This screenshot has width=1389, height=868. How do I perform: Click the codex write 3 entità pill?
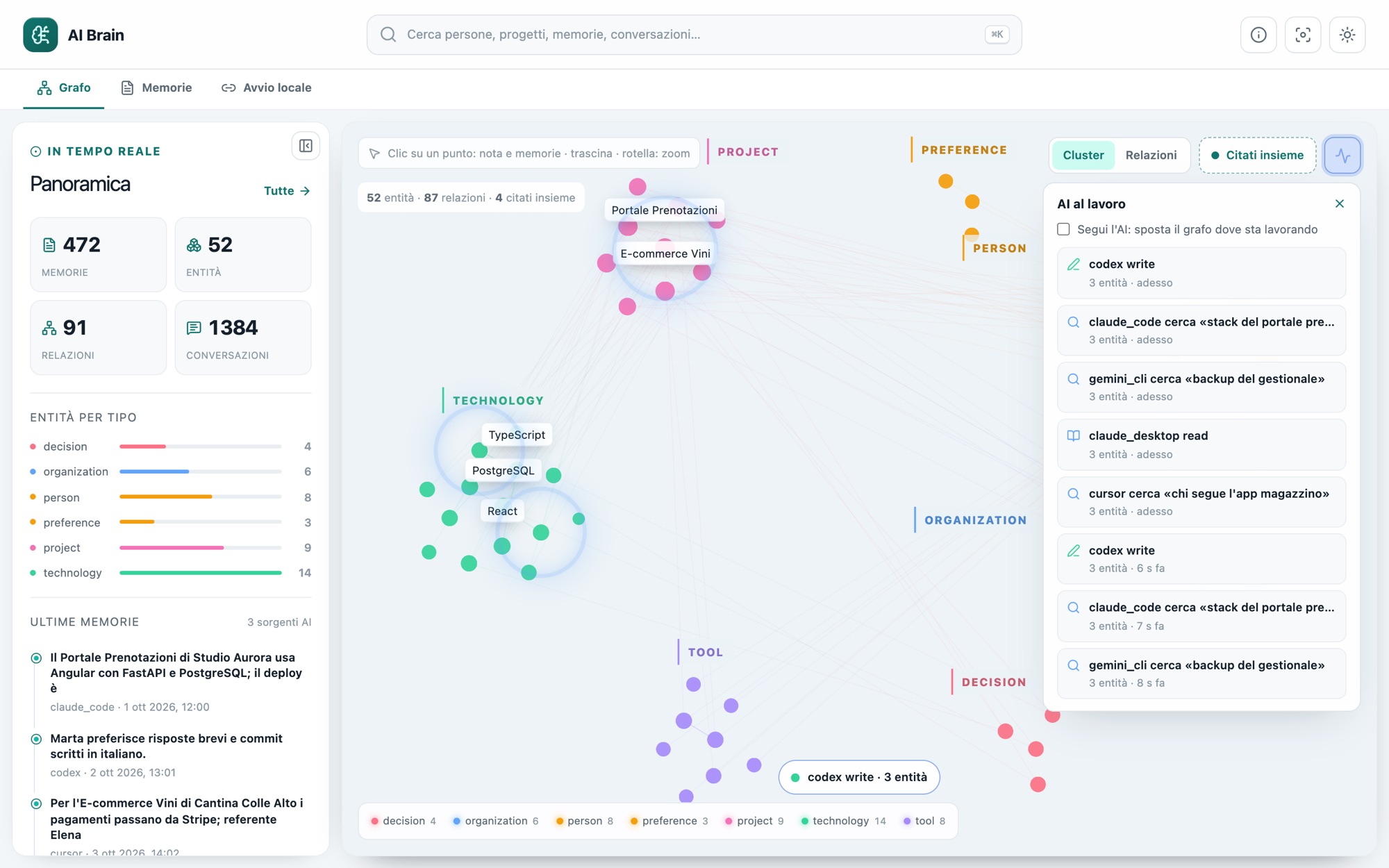point(859,777)
